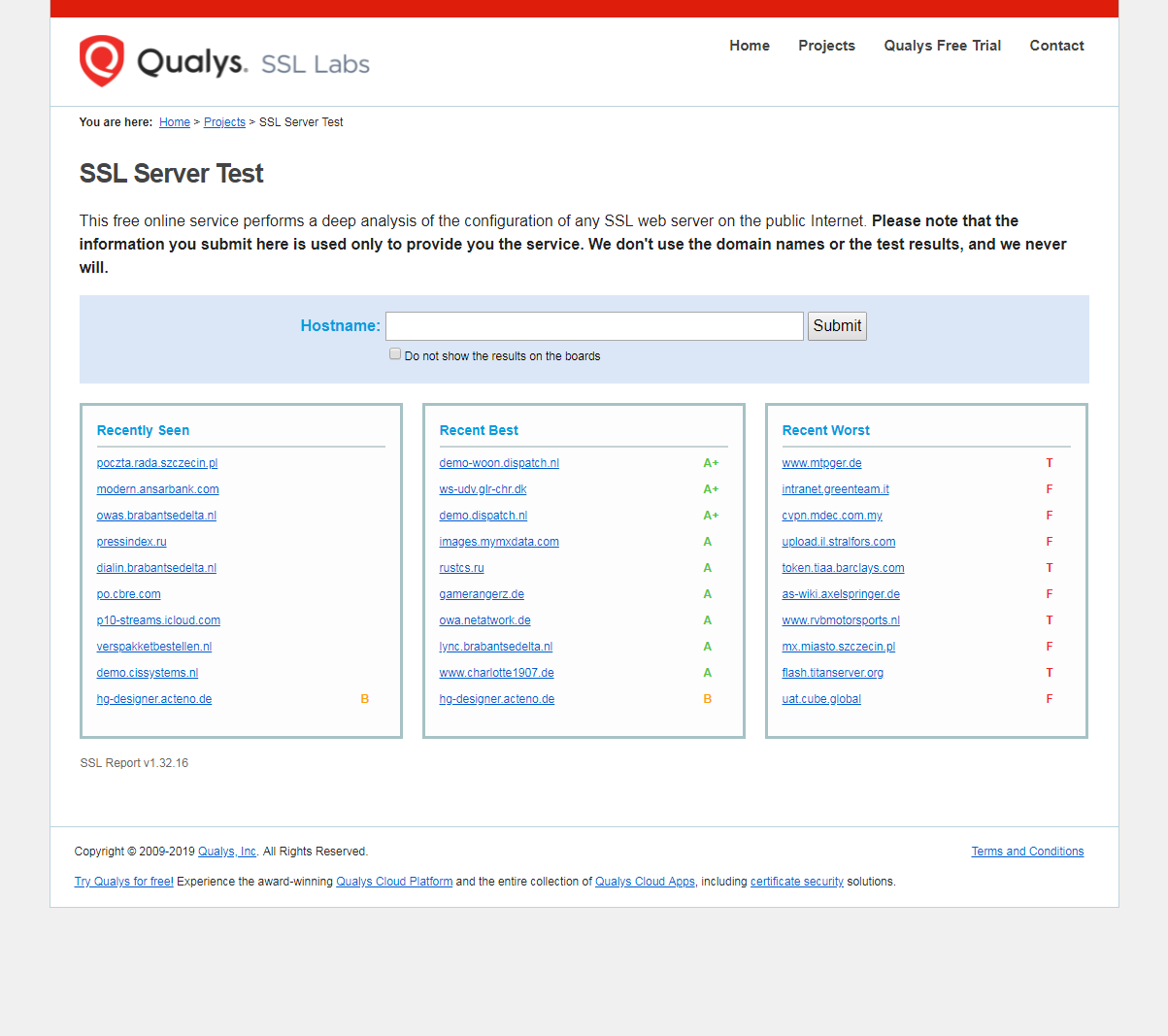Click the Submit button
The width and height of the screenshot is (1168, 1036).
click(x=837, y=326)
